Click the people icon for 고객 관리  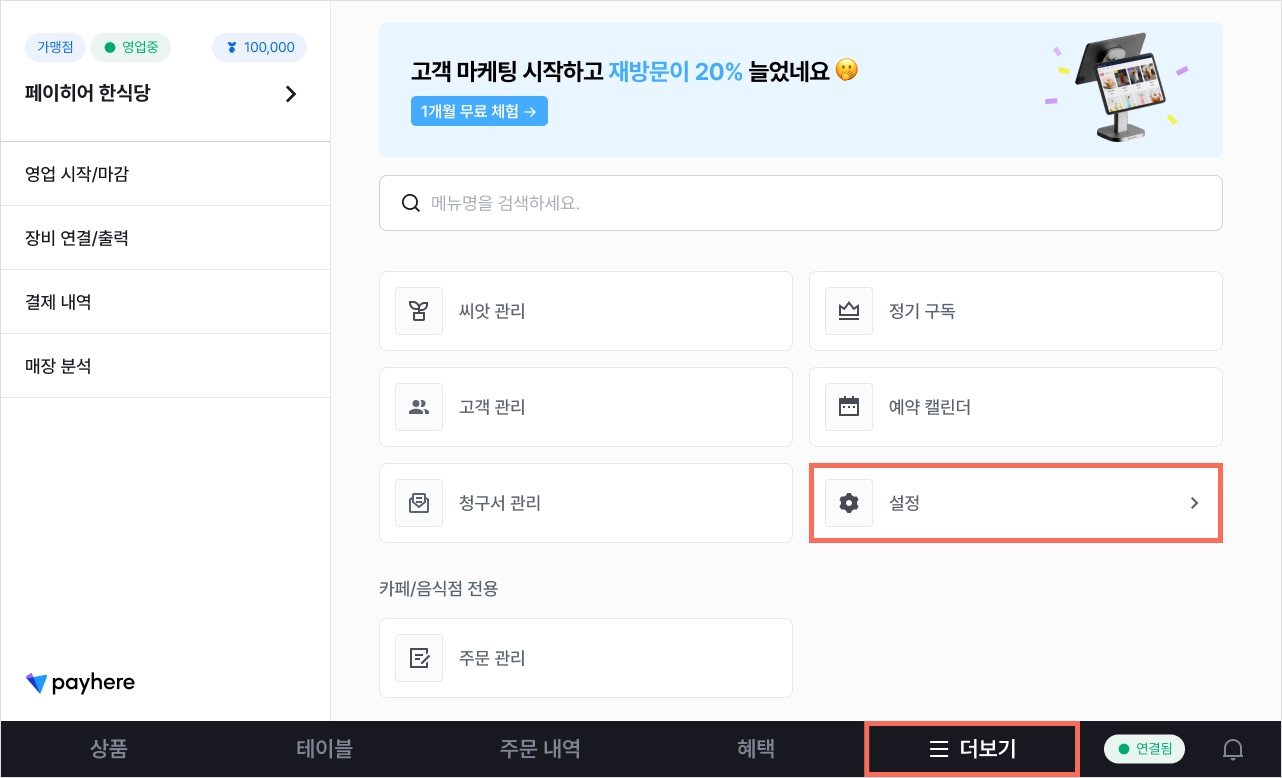[x=419, y=407]
